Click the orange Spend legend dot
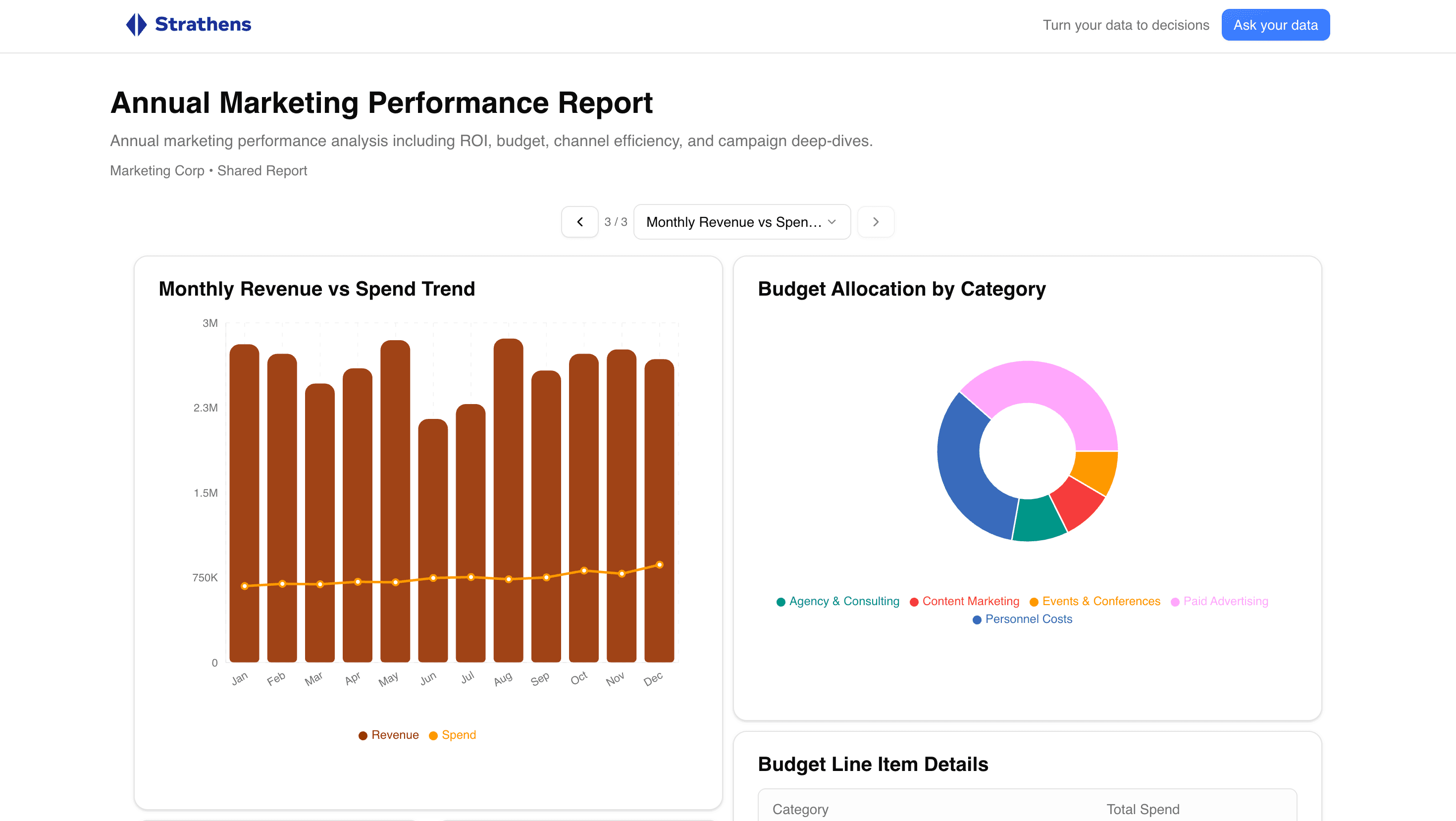 (x=433, y=735)
